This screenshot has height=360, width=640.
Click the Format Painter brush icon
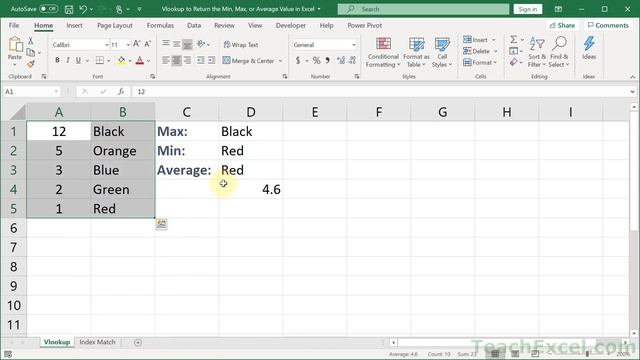31,64
